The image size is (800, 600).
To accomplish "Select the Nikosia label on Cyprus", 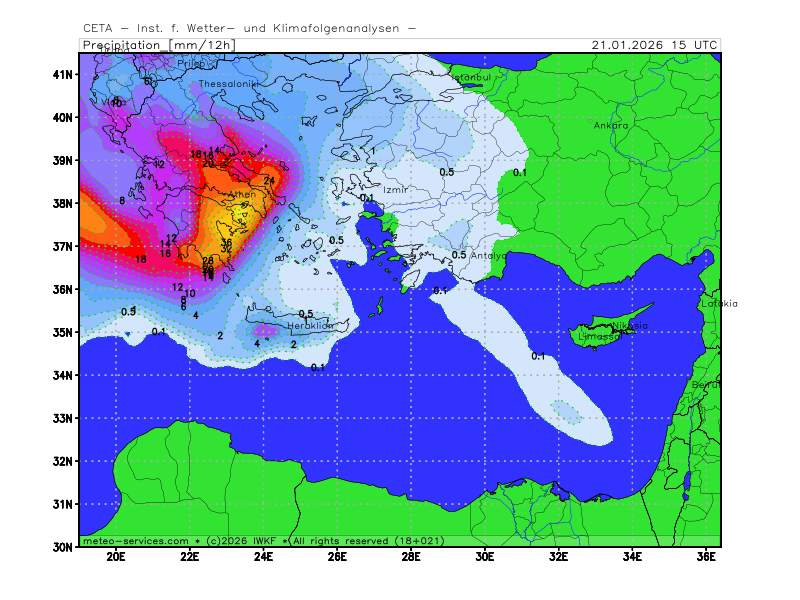I will [629, 325].
